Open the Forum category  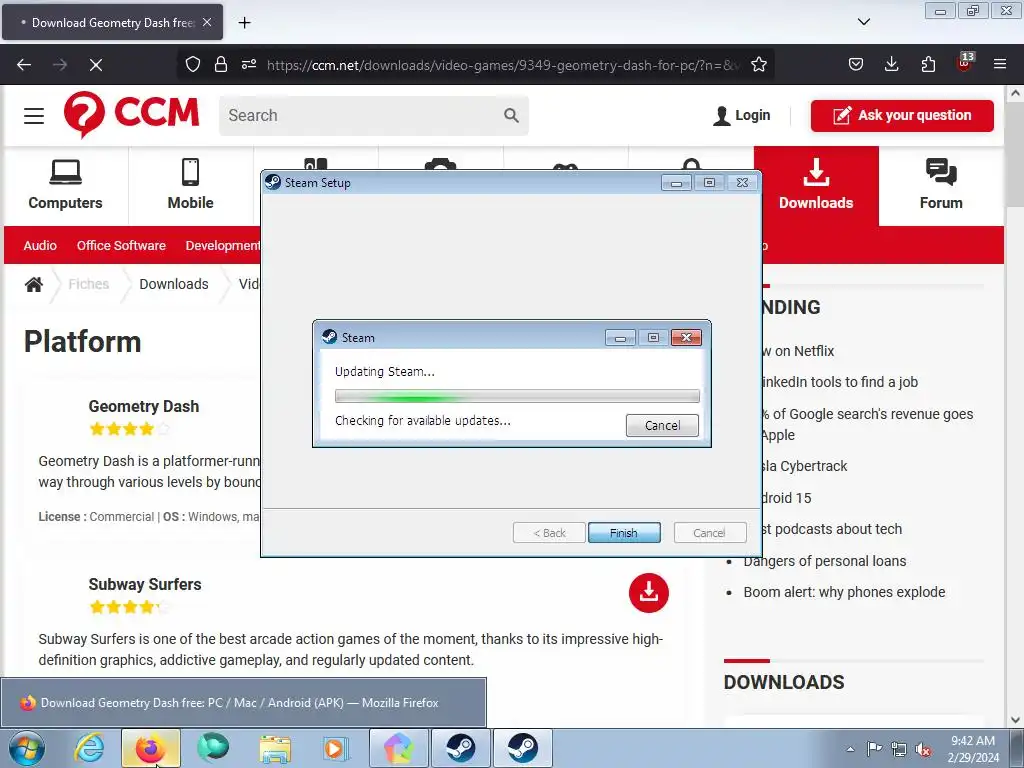941,185
